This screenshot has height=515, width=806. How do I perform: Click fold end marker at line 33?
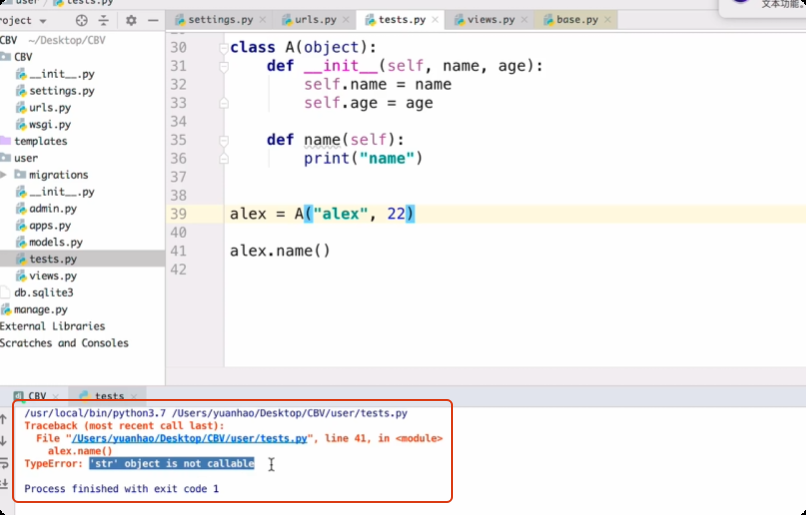pyautogui.click(x=224, y=104)
